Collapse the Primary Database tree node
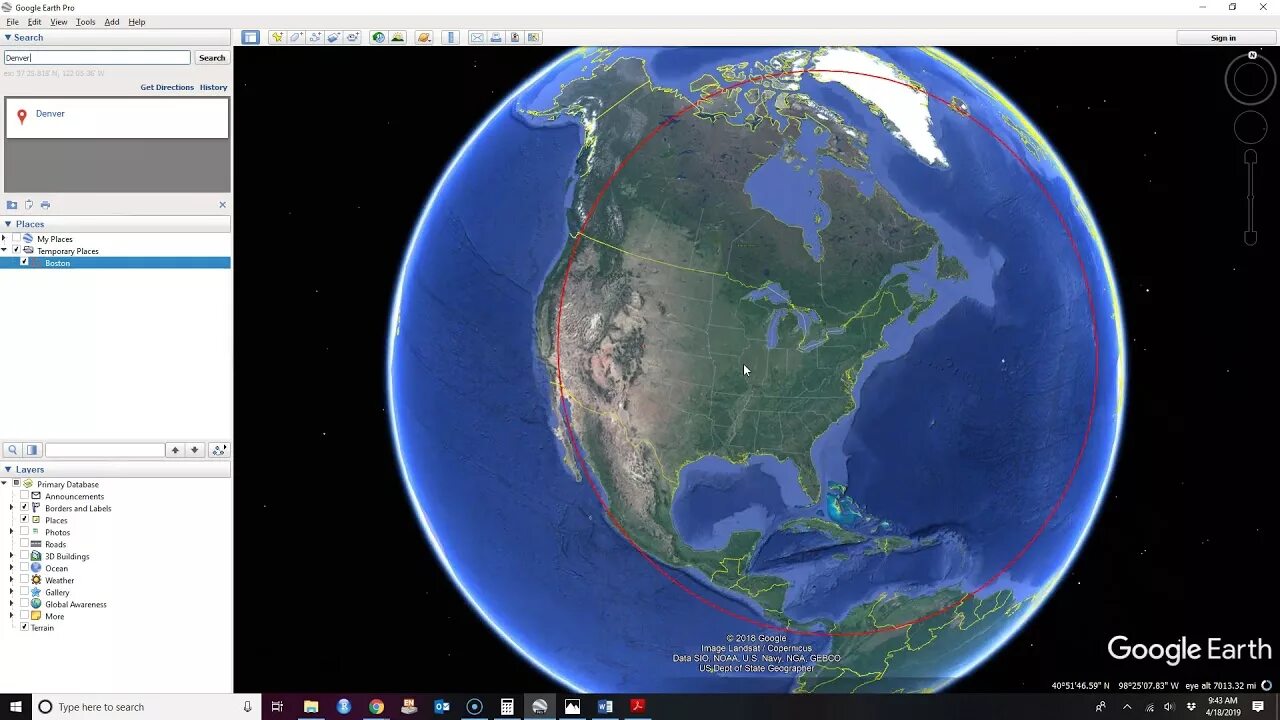 tap(4, 484)
